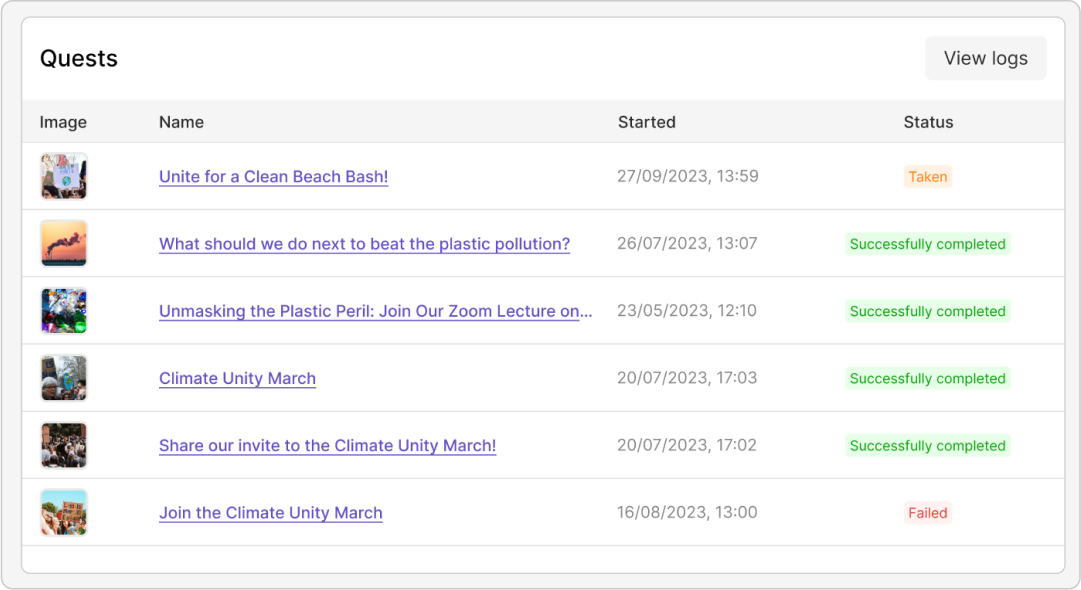Click the Name column header
Image resolution: width=1081 pixels, height=590 pixels.
coord(181,122)
